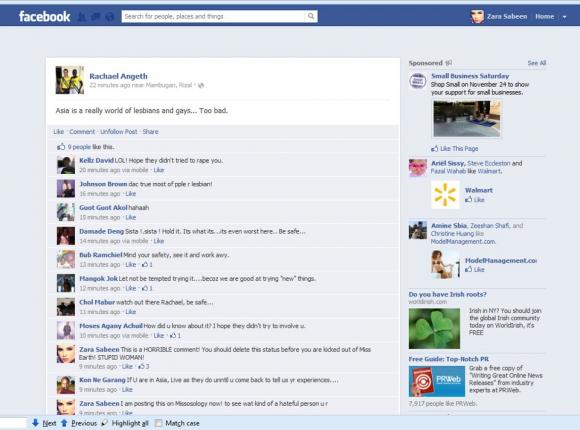Screen dimensions: 580x430
Task: Expand the account dropdown arrow beside Home
Action: [x=564, y=17]
